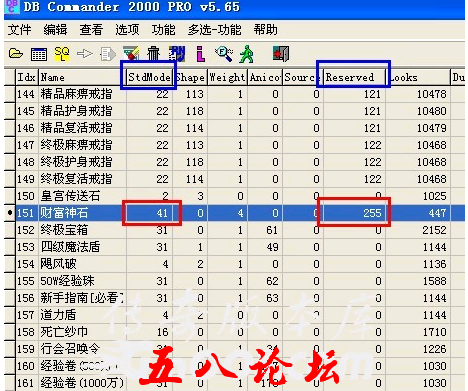Viewport: 468px width, 391px height.
Task: Click Looks value 10478 in row 144
Action: pos(418,94)
